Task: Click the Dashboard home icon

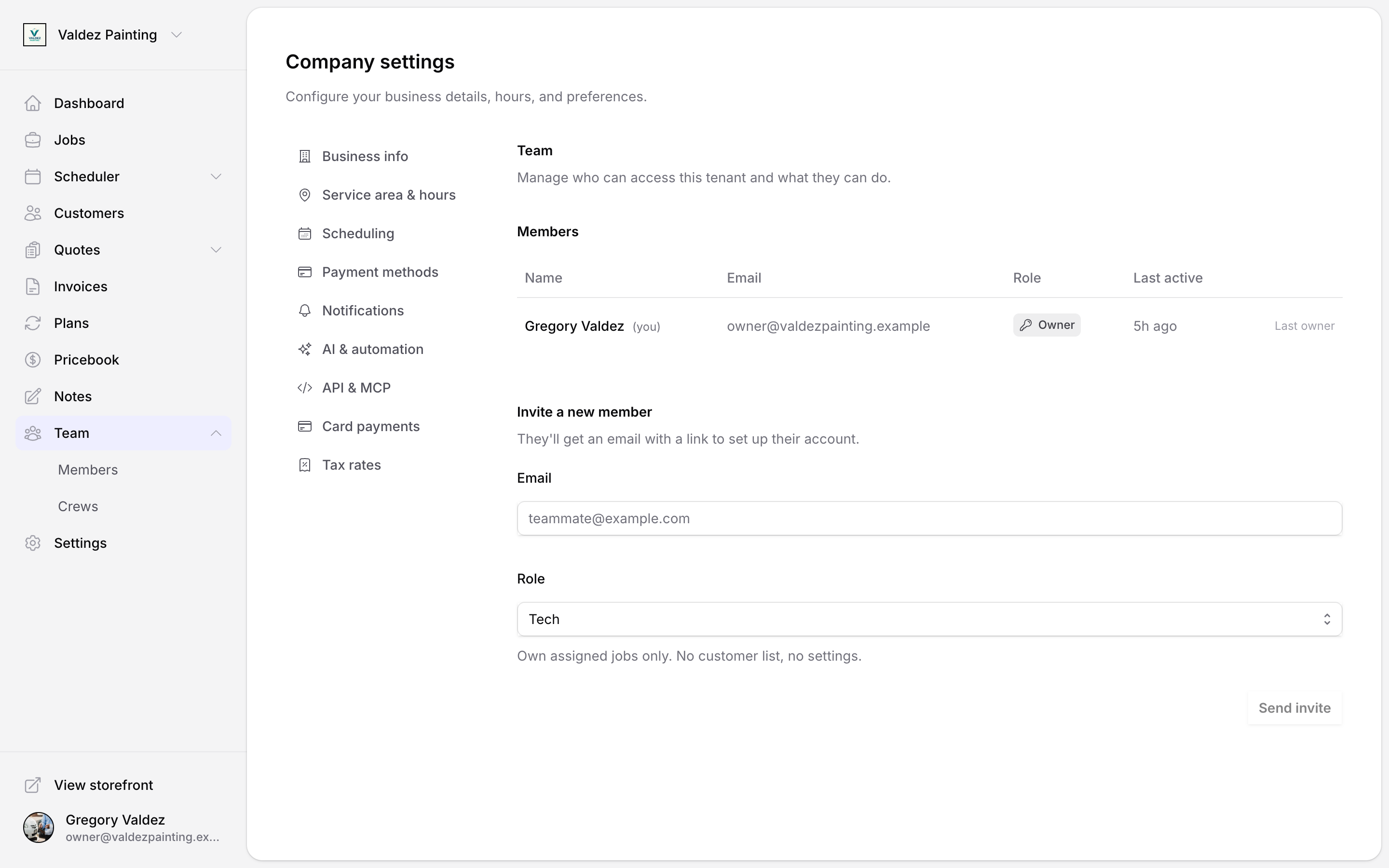Action: 33,103
